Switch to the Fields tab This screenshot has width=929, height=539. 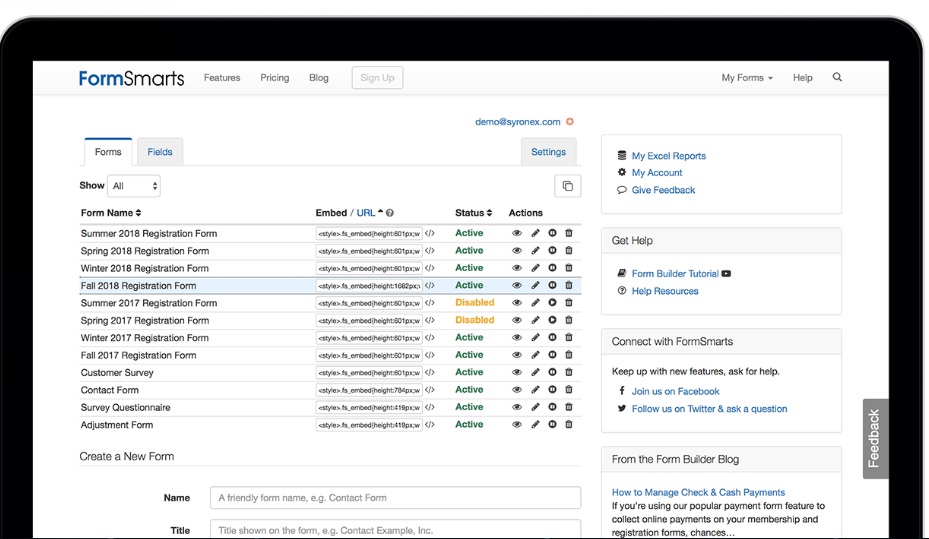tap(160, 152)
